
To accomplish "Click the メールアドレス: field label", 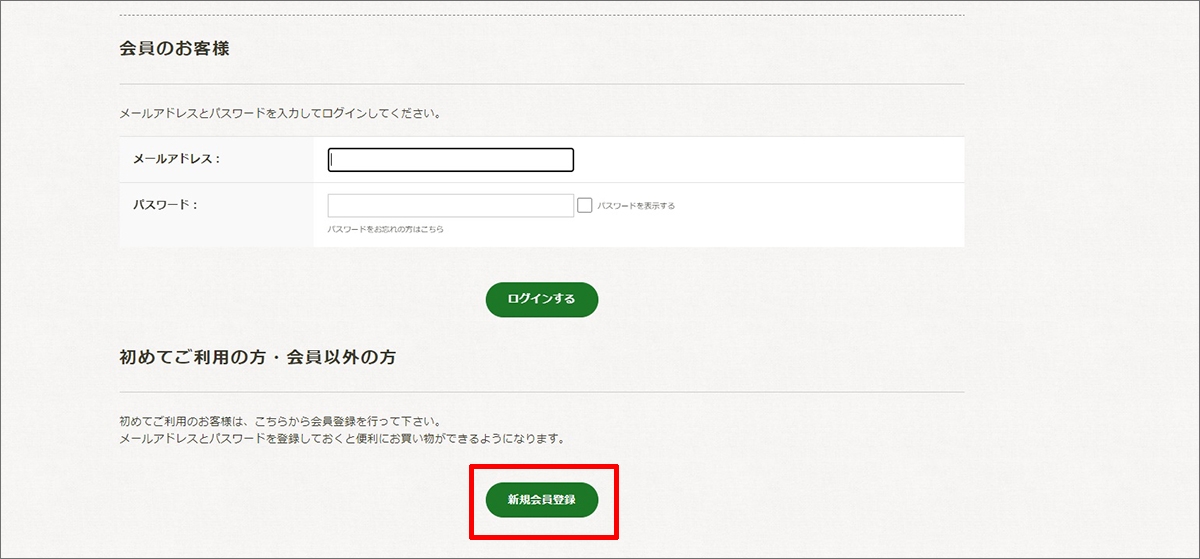I will click(x=176, y=159).
